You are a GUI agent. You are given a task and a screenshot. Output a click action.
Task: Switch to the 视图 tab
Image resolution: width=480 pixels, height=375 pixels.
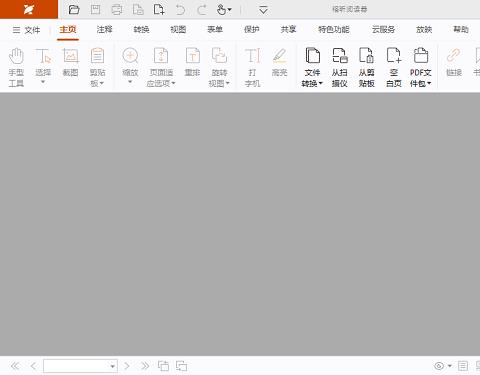178,30
